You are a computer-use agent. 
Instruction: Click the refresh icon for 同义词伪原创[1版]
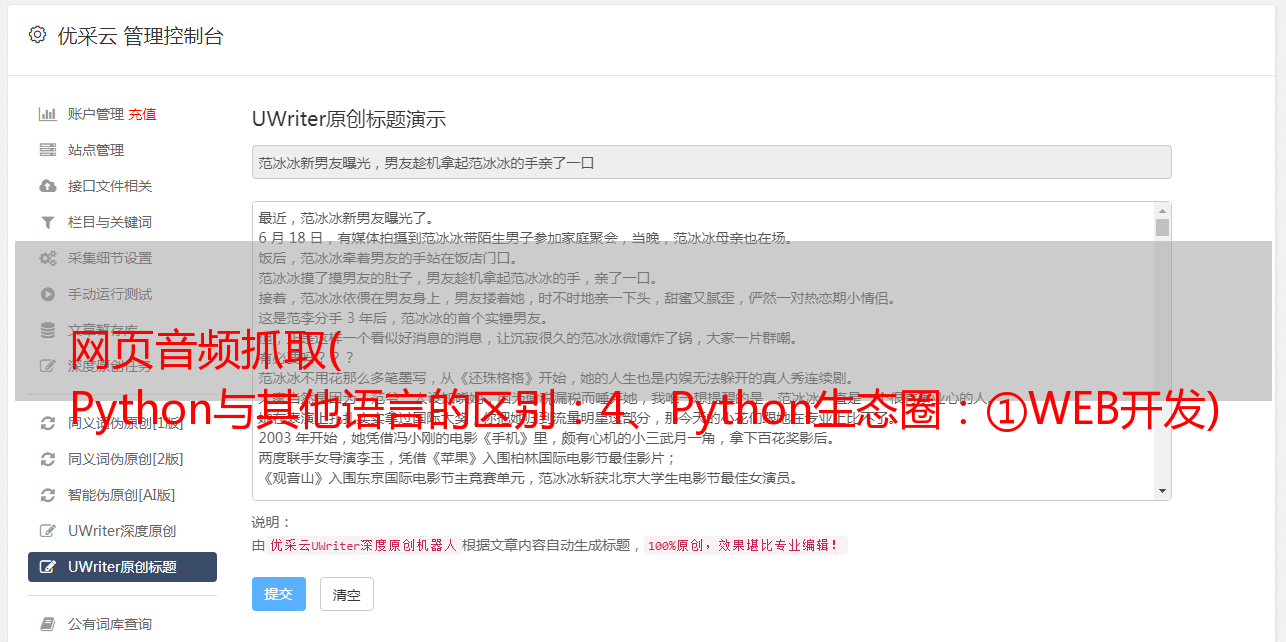pos(47,423)
